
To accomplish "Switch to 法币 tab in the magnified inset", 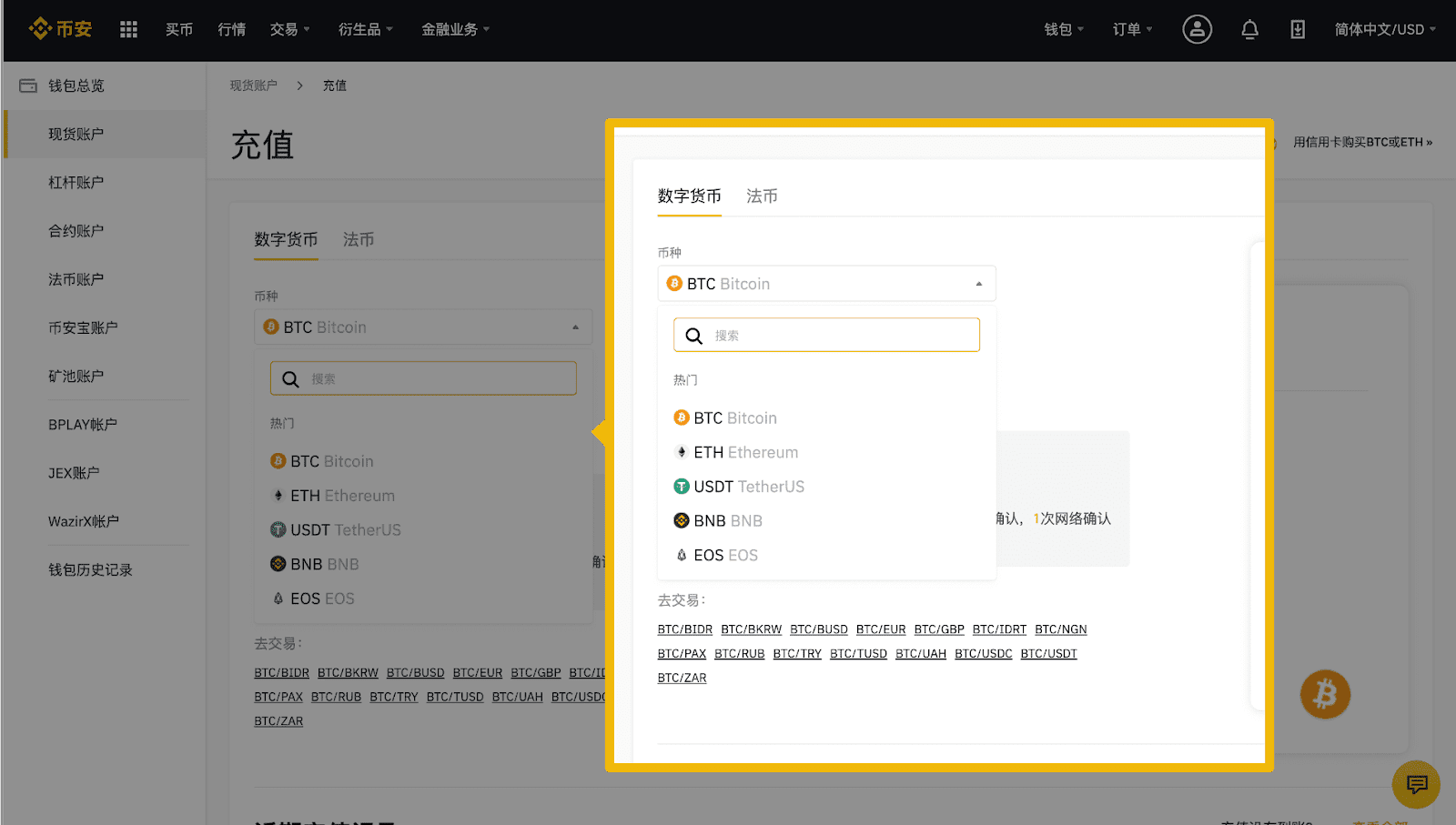I will (x=762, y=196).
